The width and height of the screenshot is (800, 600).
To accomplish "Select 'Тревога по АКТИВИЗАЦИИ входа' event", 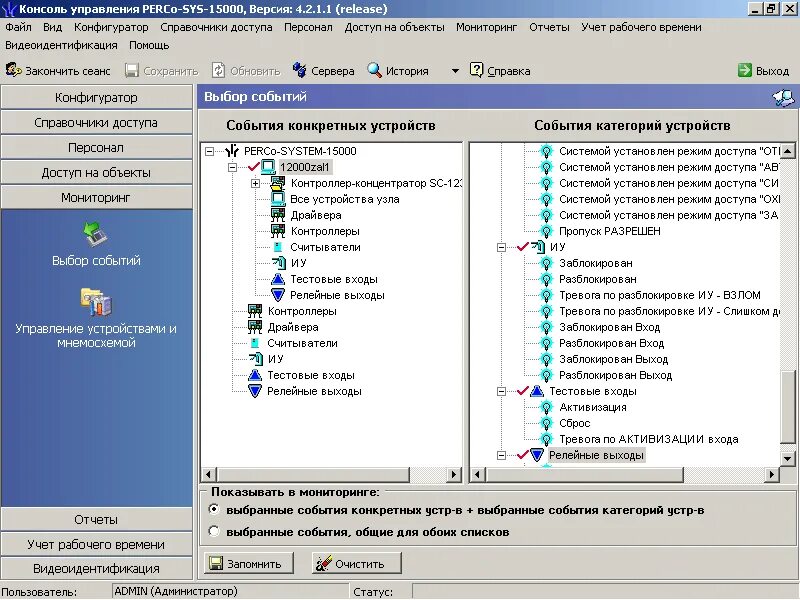I will (648, 439).
